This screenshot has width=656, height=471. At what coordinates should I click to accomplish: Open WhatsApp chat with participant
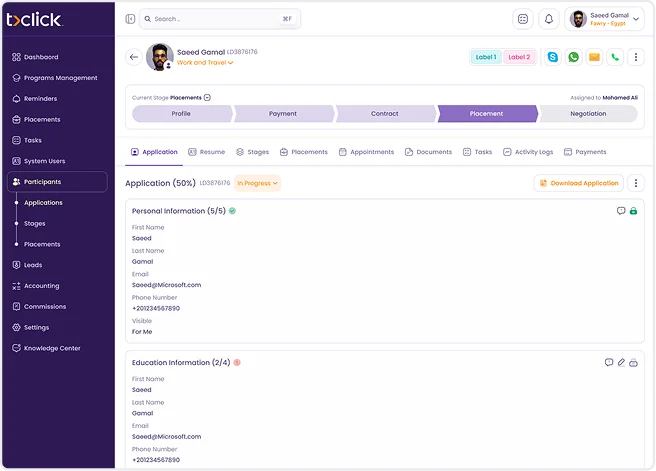tap(573, 57)
